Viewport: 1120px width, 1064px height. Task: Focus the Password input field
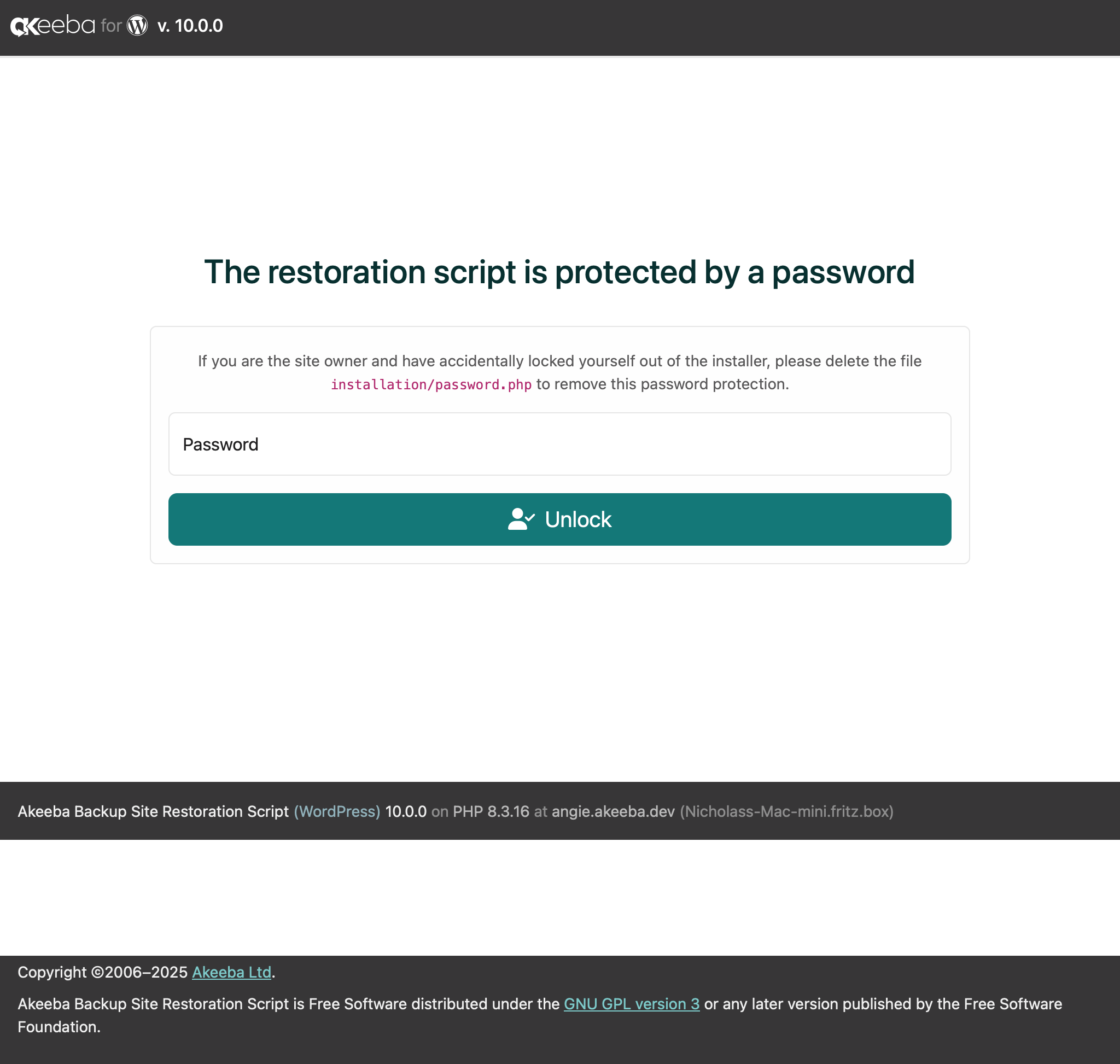pyautogui.click(x=559, y=444)
